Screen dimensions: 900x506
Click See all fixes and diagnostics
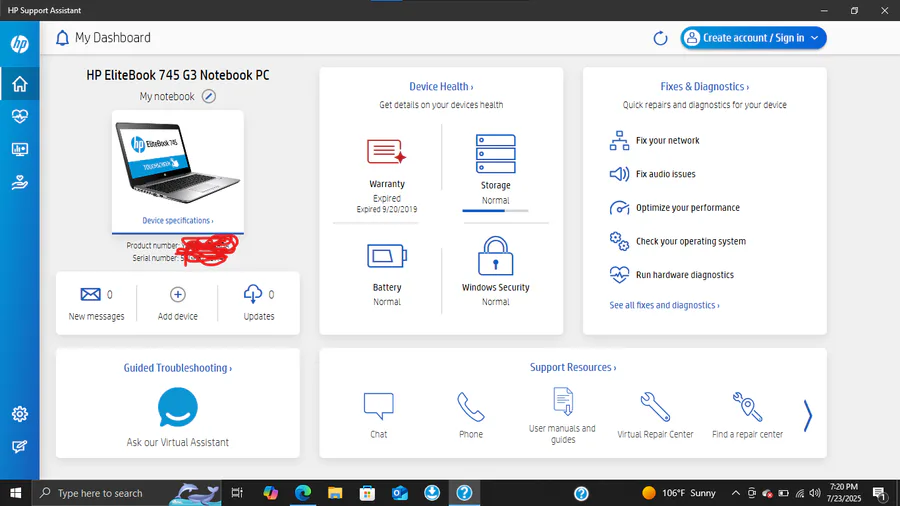(x=664, y=305)
